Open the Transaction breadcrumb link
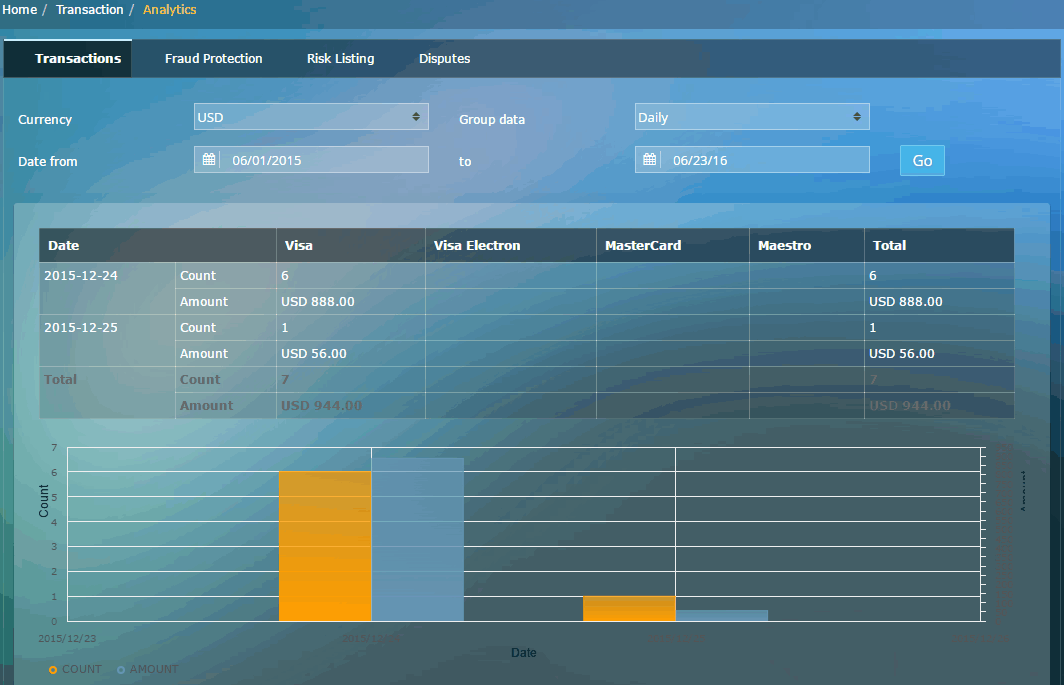Viewport: 1064px width, 685px height. pyautogui.click(x=90, y=10)
